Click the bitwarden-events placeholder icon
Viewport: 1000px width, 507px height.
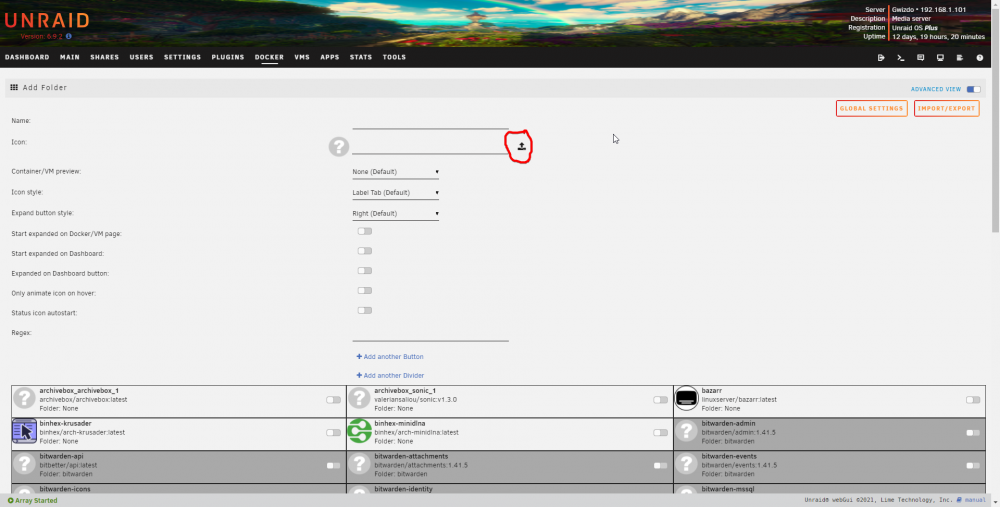click(687, 464)
